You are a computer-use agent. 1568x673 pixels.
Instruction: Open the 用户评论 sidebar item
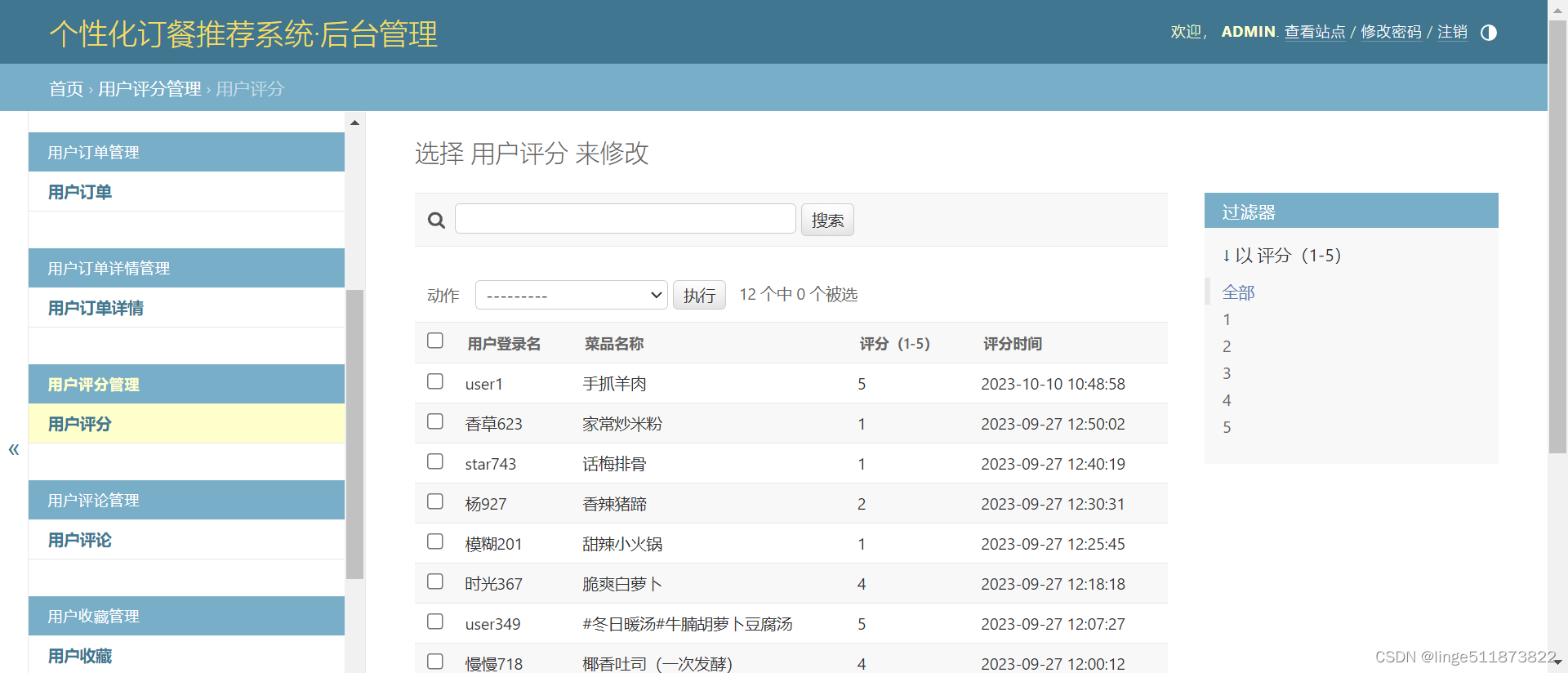80,540
